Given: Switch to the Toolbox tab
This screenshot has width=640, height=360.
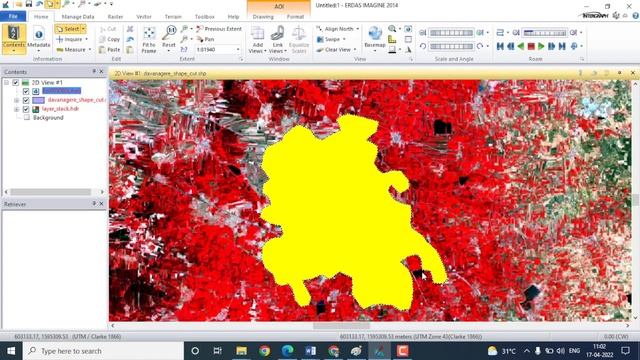Looking at the screenshot, I should pyautogui.click(x=204, y=17).
